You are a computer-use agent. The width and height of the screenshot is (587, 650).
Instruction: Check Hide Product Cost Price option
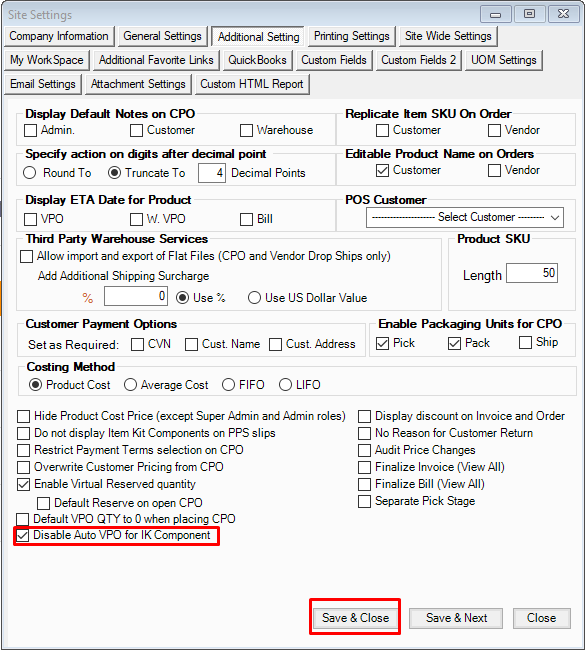tap(24, 416)
